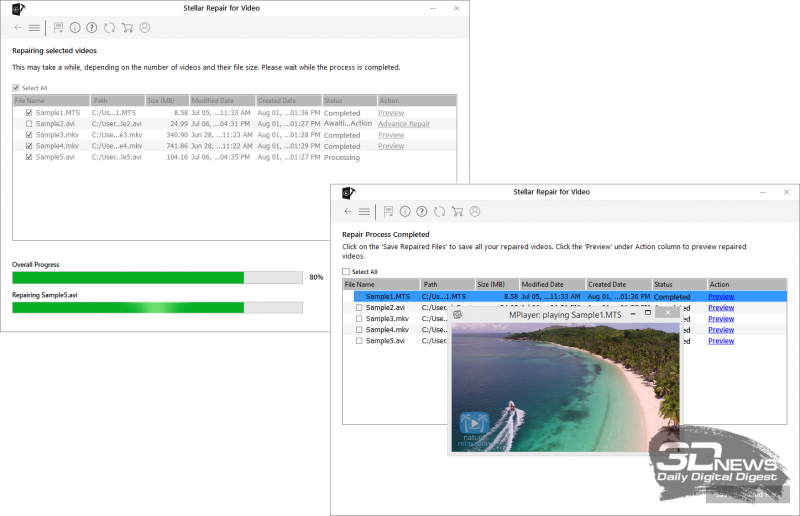Uncheck Sample4.mkv in the repairing window

coord(29,146)
